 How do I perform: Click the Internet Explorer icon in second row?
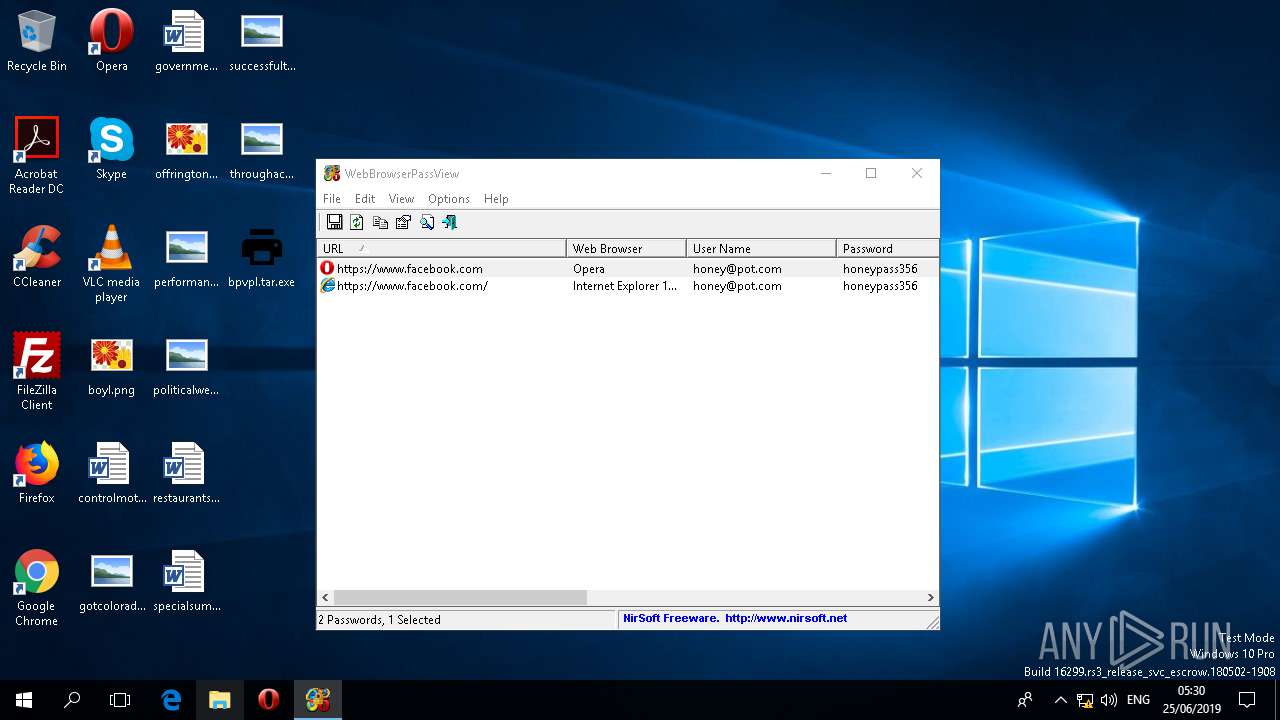coord(327,286)
